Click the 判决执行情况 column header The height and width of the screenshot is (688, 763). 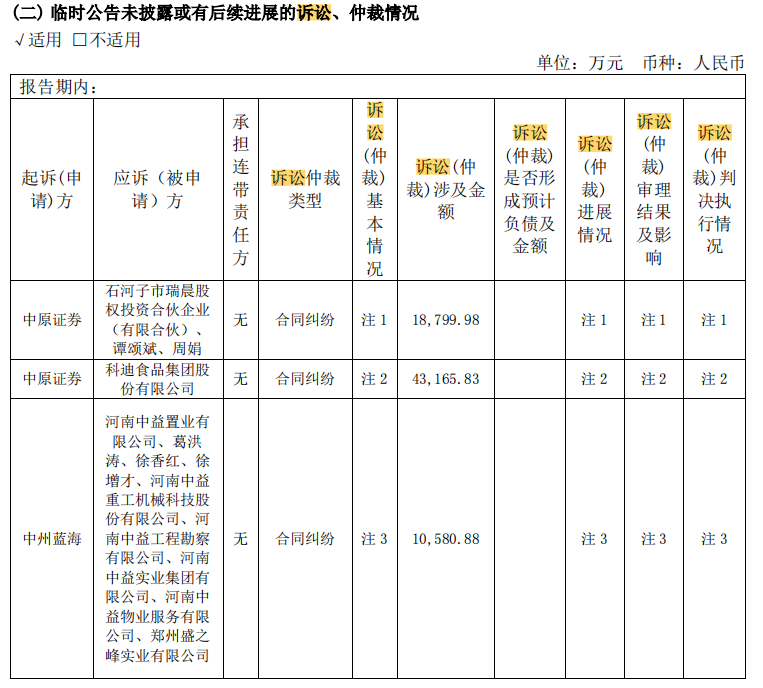click(714, 189)
